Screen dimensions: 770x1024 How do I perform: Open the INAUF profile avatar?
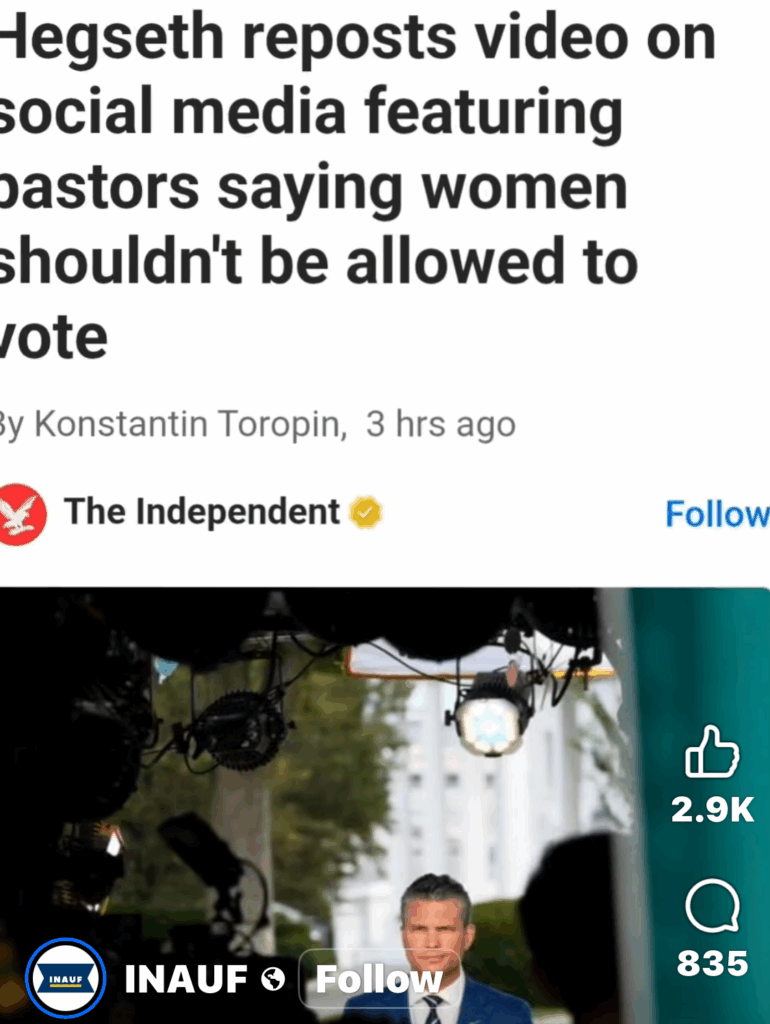pyautogui.click(x=65, y=978)
